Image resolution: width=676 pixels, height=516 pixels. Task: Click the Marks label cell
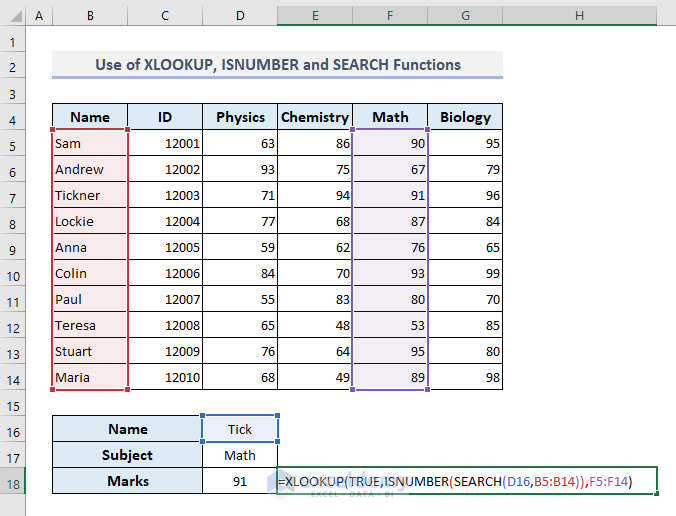coord(127,481)
